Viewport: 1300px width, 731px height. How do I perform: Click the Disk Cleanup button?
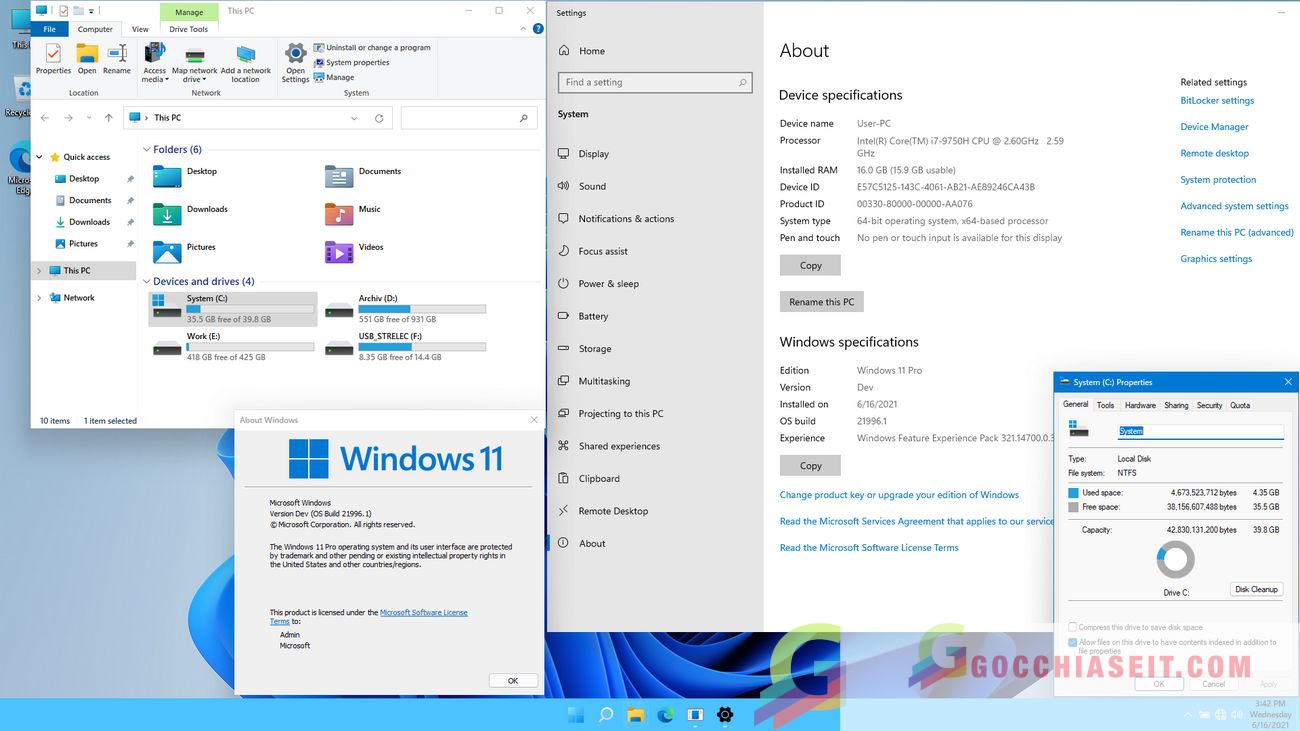click(x=1256, y=589)
